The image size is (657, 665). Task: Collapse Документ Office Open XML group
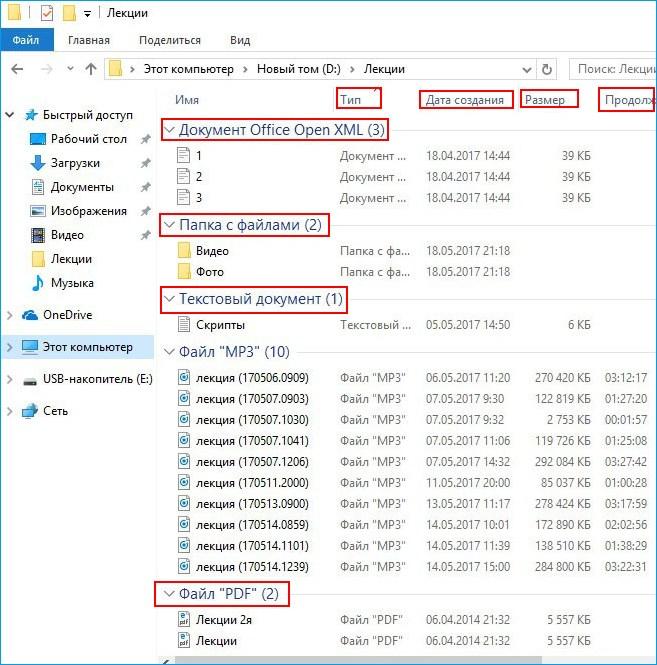click(x=169, y=130)
